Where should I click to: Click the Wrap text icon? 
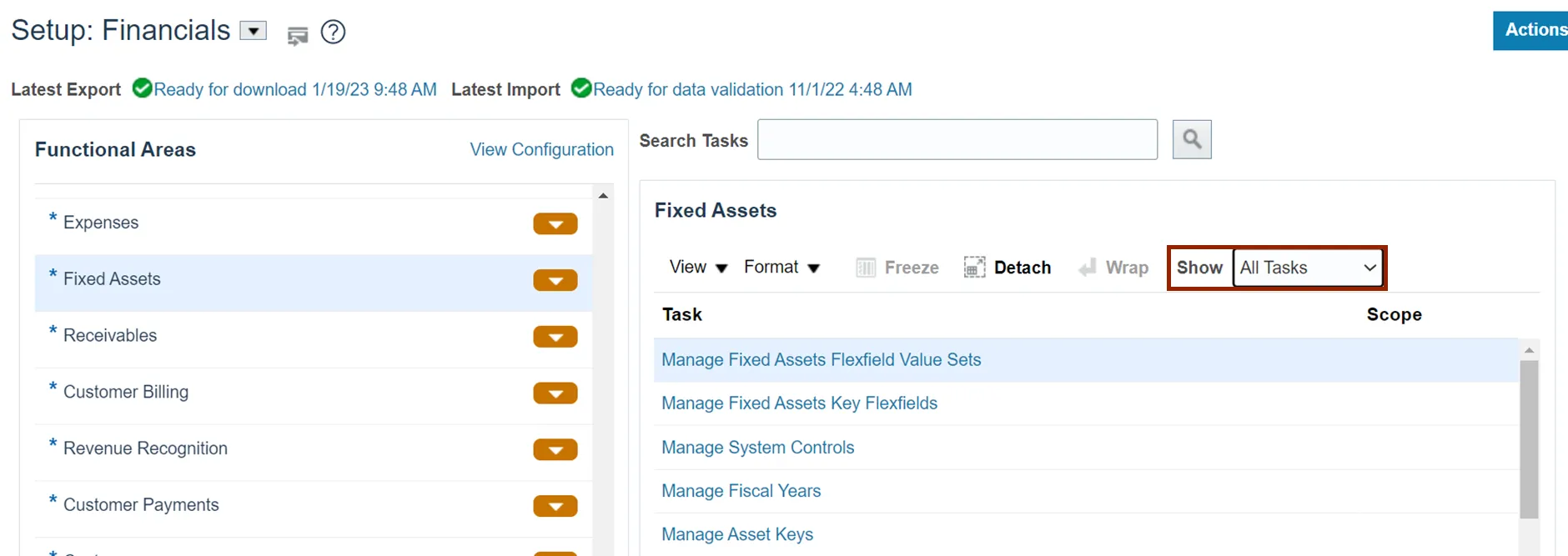click(1087, 268)
